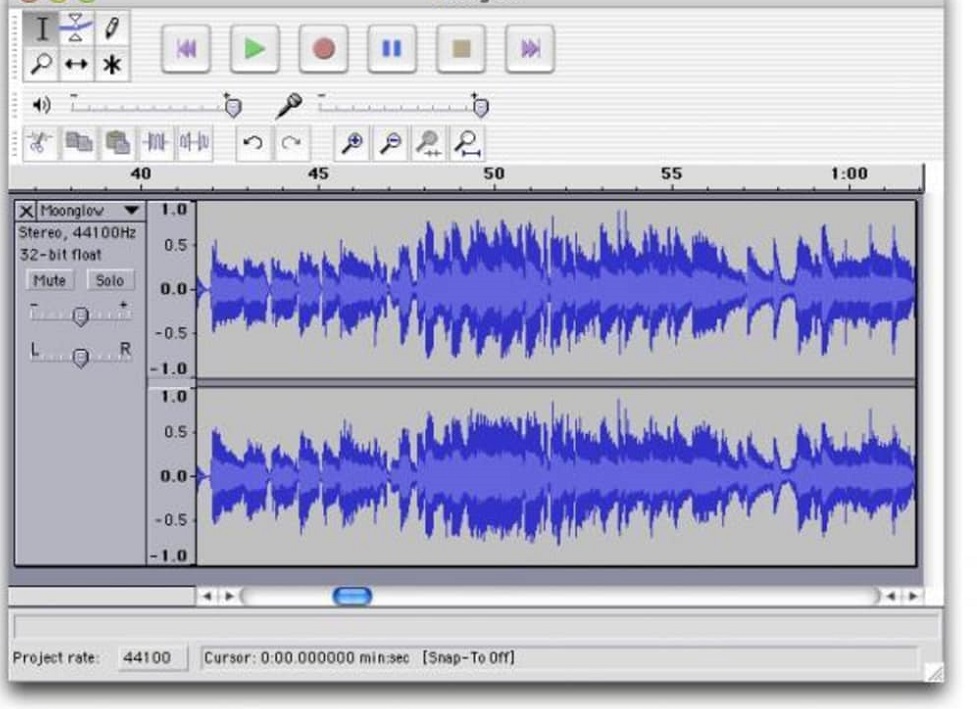This screenshot has width=977, height=709.
Task: Click the Project rate field 44100
Action: coord(152,658)
